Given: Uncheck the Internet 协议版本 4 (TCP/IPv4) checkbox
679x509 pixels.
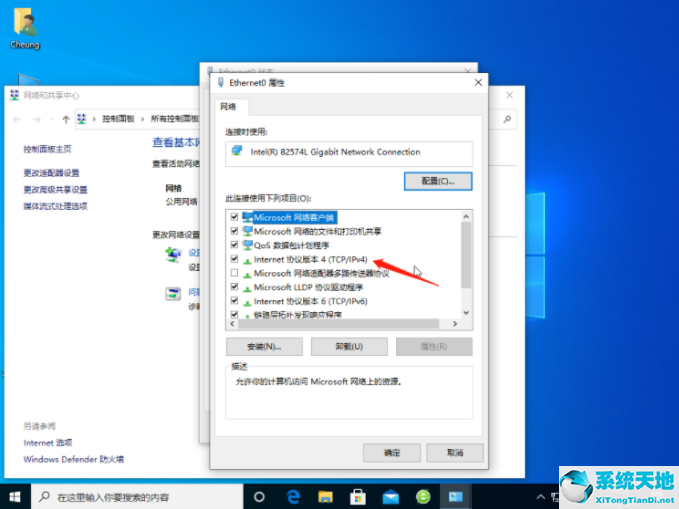Looking at the screenshot, I should pos(234,258).
